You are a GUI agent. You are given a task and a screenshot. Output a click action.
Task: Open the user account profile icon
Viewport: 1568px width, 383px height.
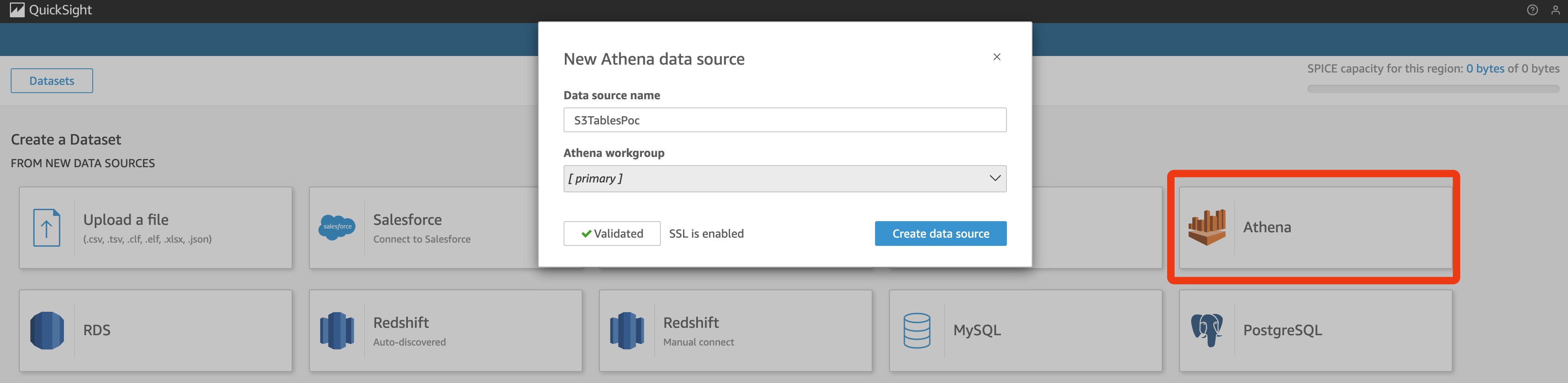point(1555,10)
